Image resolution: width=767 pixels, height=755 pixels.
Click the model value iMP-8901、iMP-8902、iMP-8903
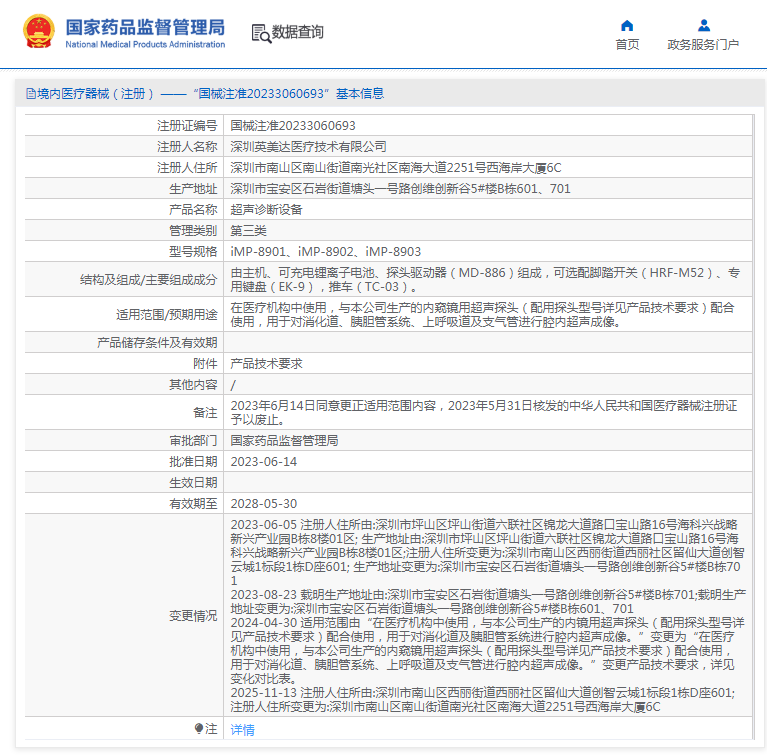point(326,252)
